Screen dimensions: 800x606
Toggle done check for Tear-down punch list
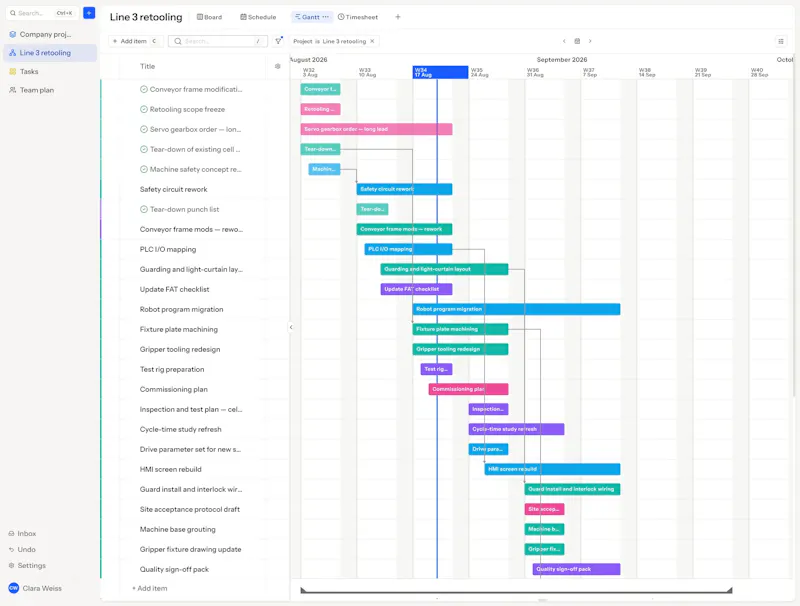144,210
